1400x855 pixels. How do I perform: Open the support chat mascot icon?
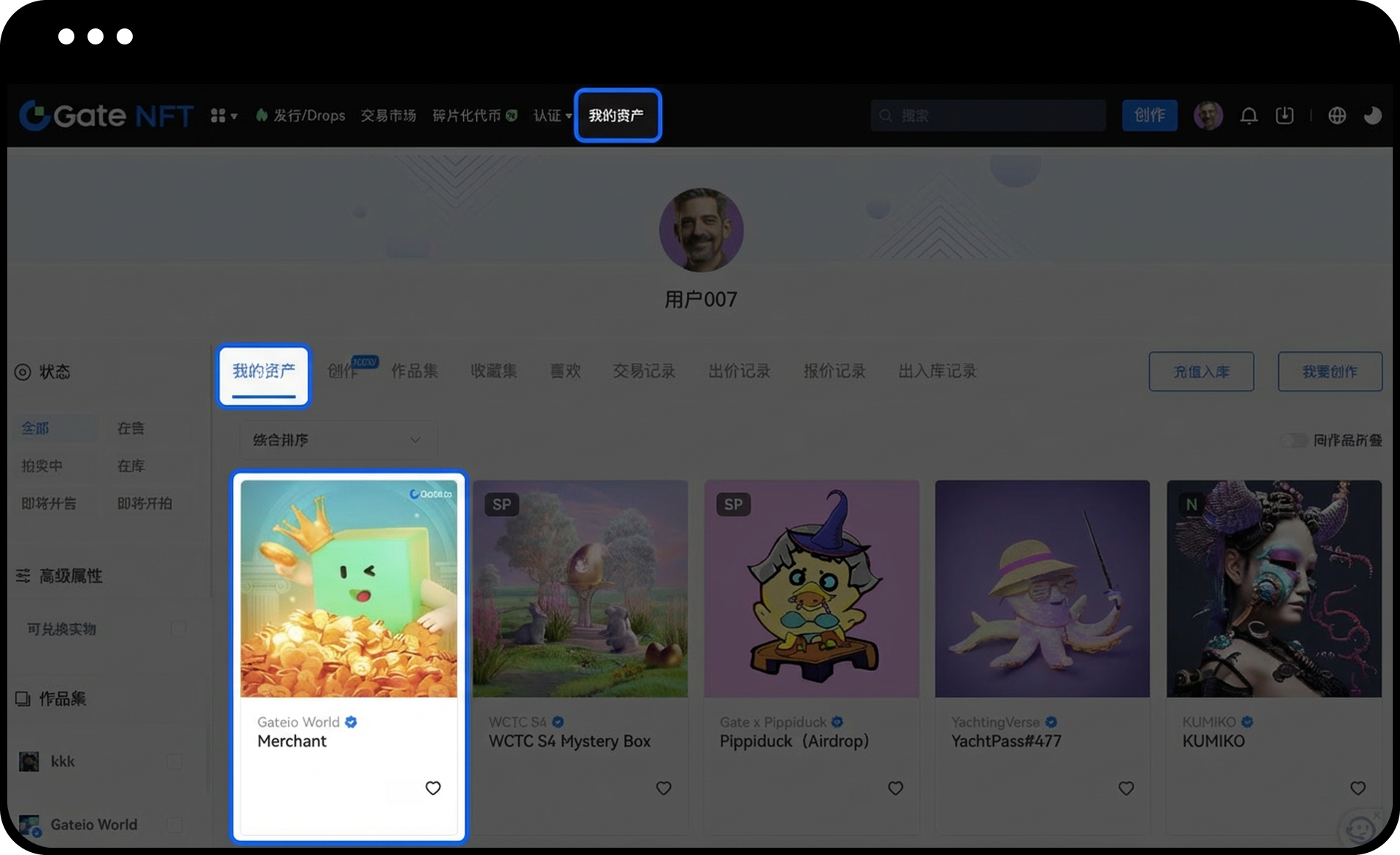pos(1359,829)
